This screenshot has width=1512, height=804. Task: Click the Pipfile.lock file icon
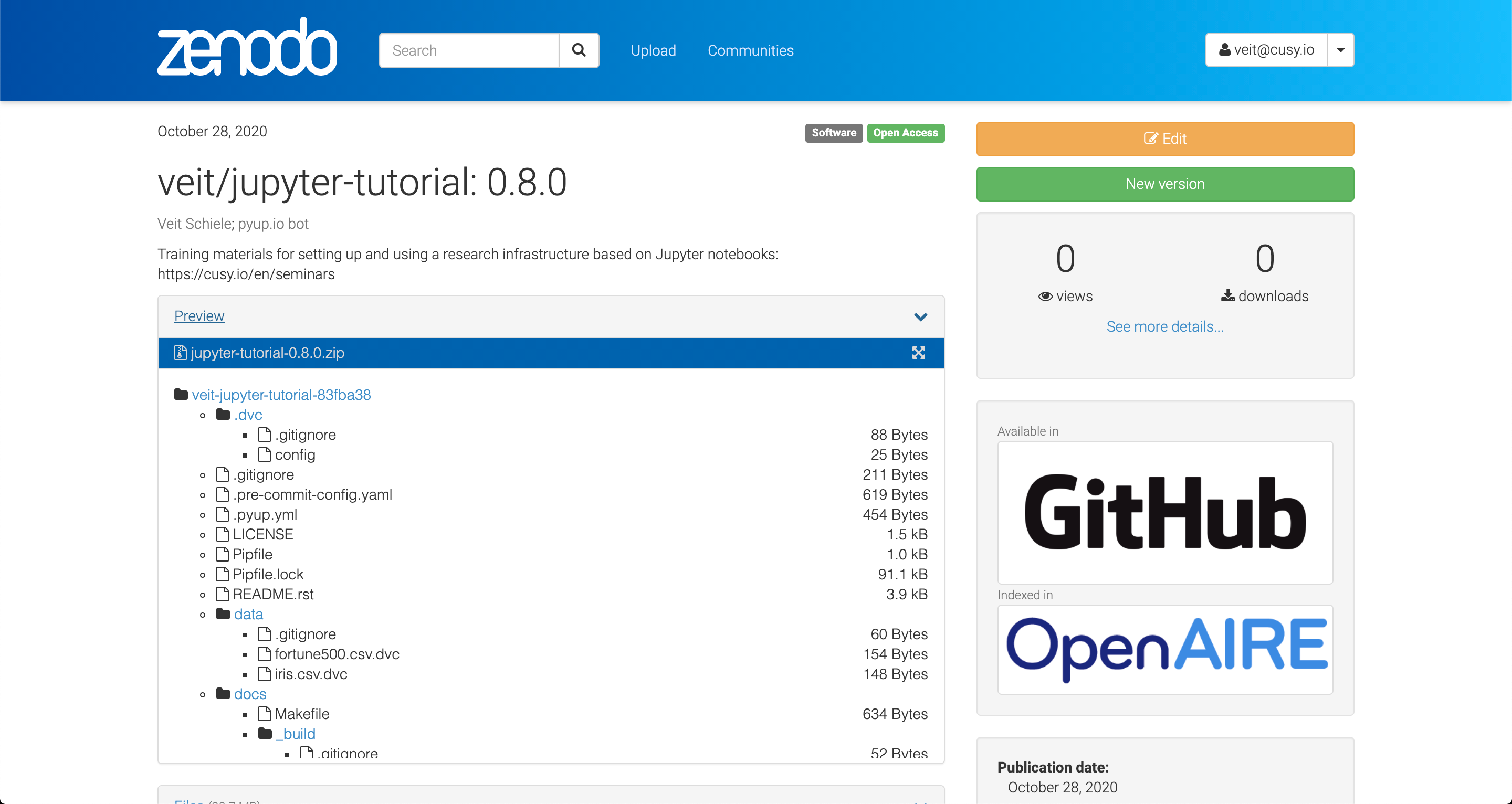point(223,574)
